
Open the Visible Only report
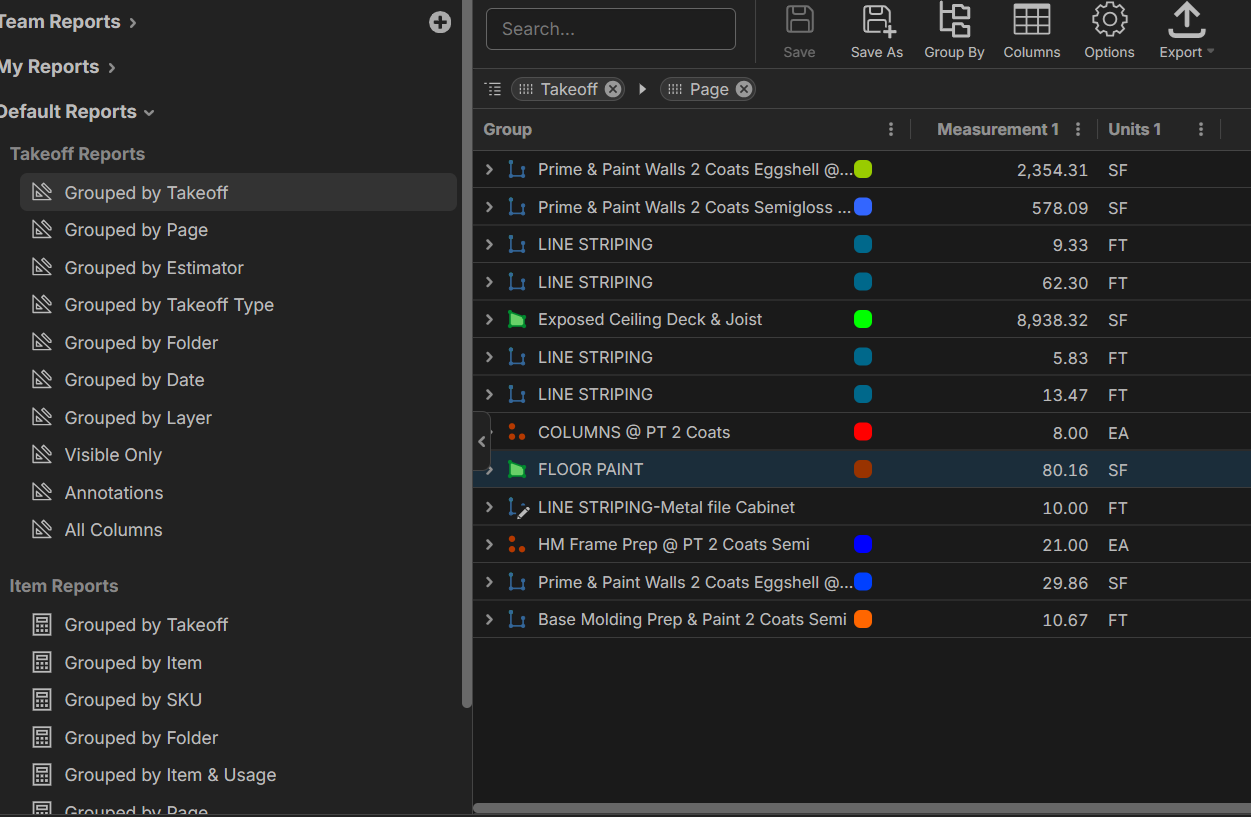point(113,455)
